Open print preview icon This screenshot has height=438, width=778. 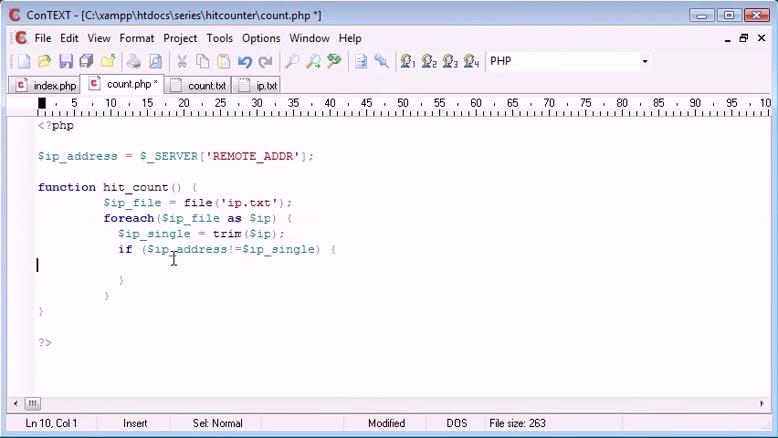coord(155,62)
